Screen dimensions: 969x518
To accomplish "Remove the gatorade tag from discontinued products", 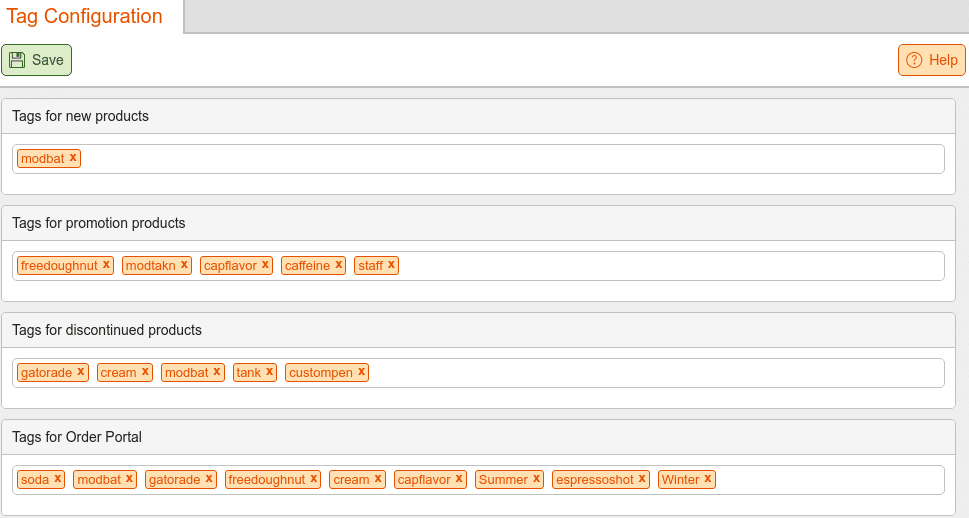I will tap(80, 372).
